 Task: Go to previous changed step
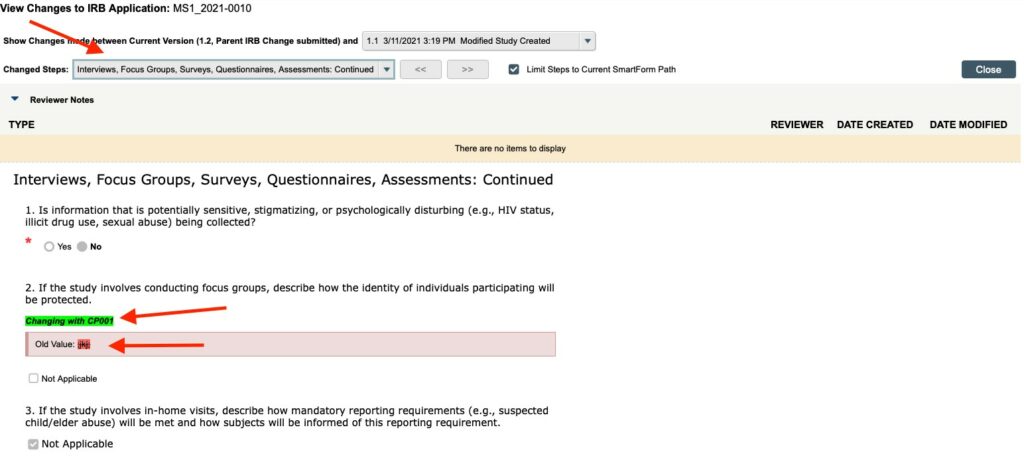[421, 70]
